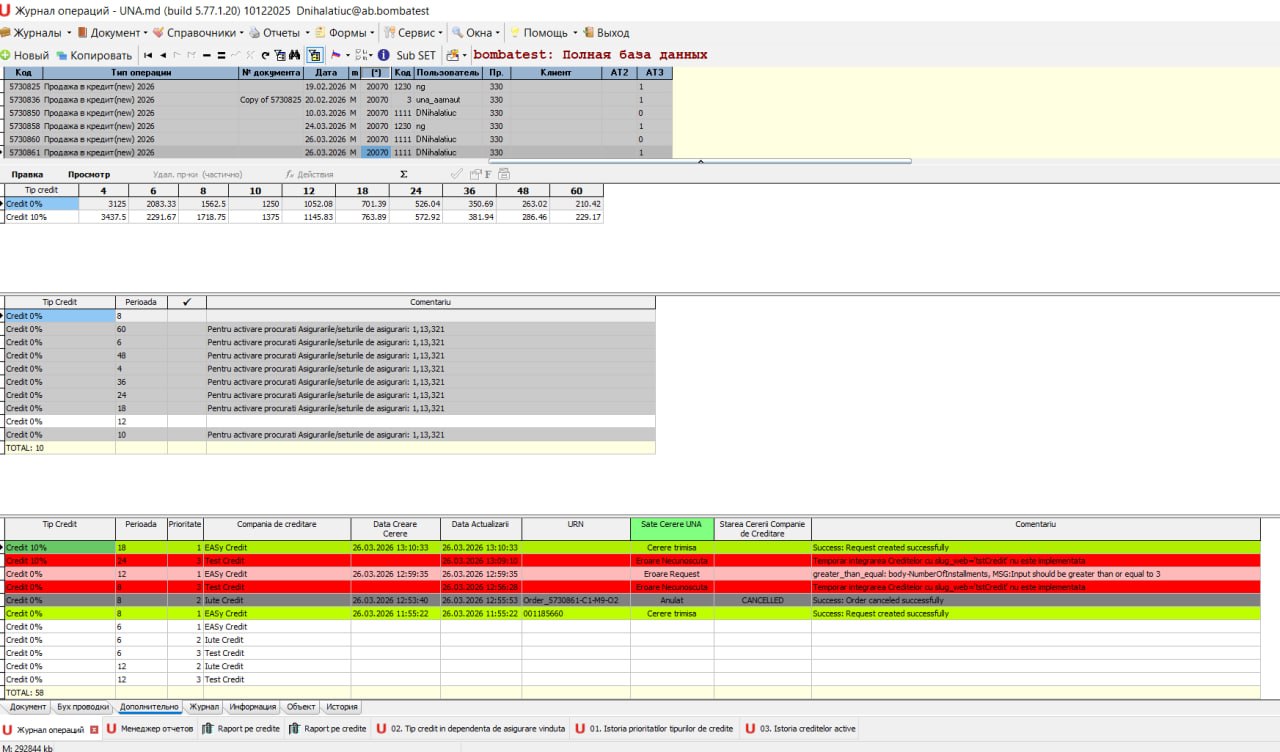Click the horizontal scrollbar below the journal grid
The height and width of the screenshot is (752, 1280).
(700, 160)
